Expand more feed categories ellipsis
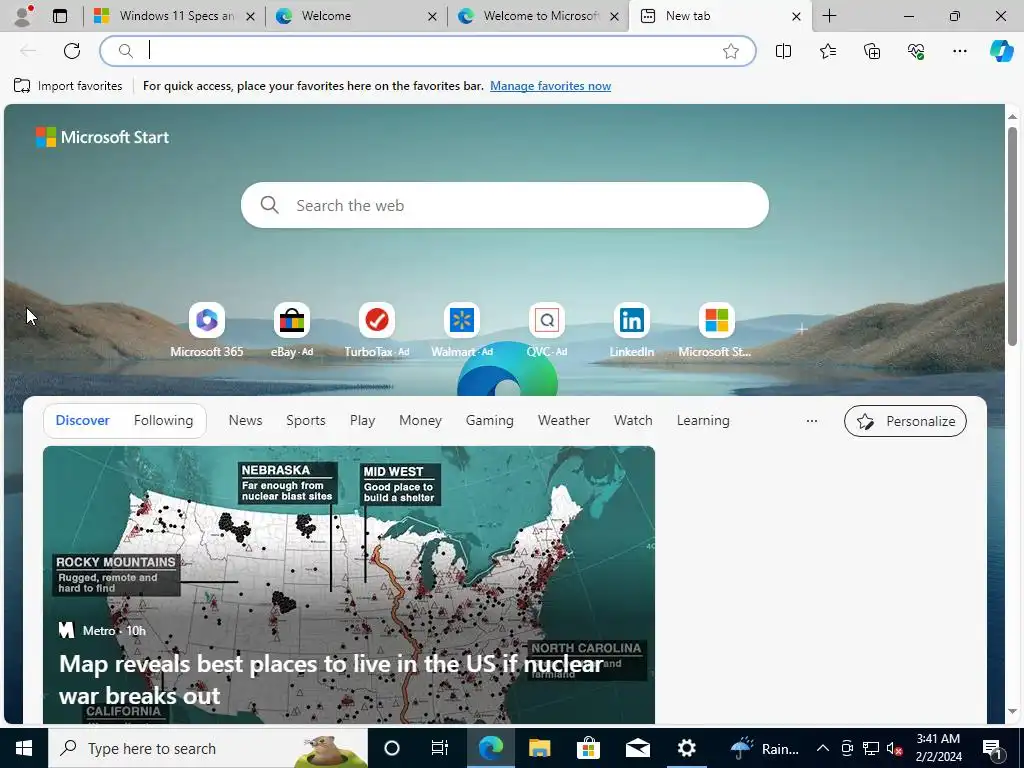The image size is (1024, 768). (812, 421)
